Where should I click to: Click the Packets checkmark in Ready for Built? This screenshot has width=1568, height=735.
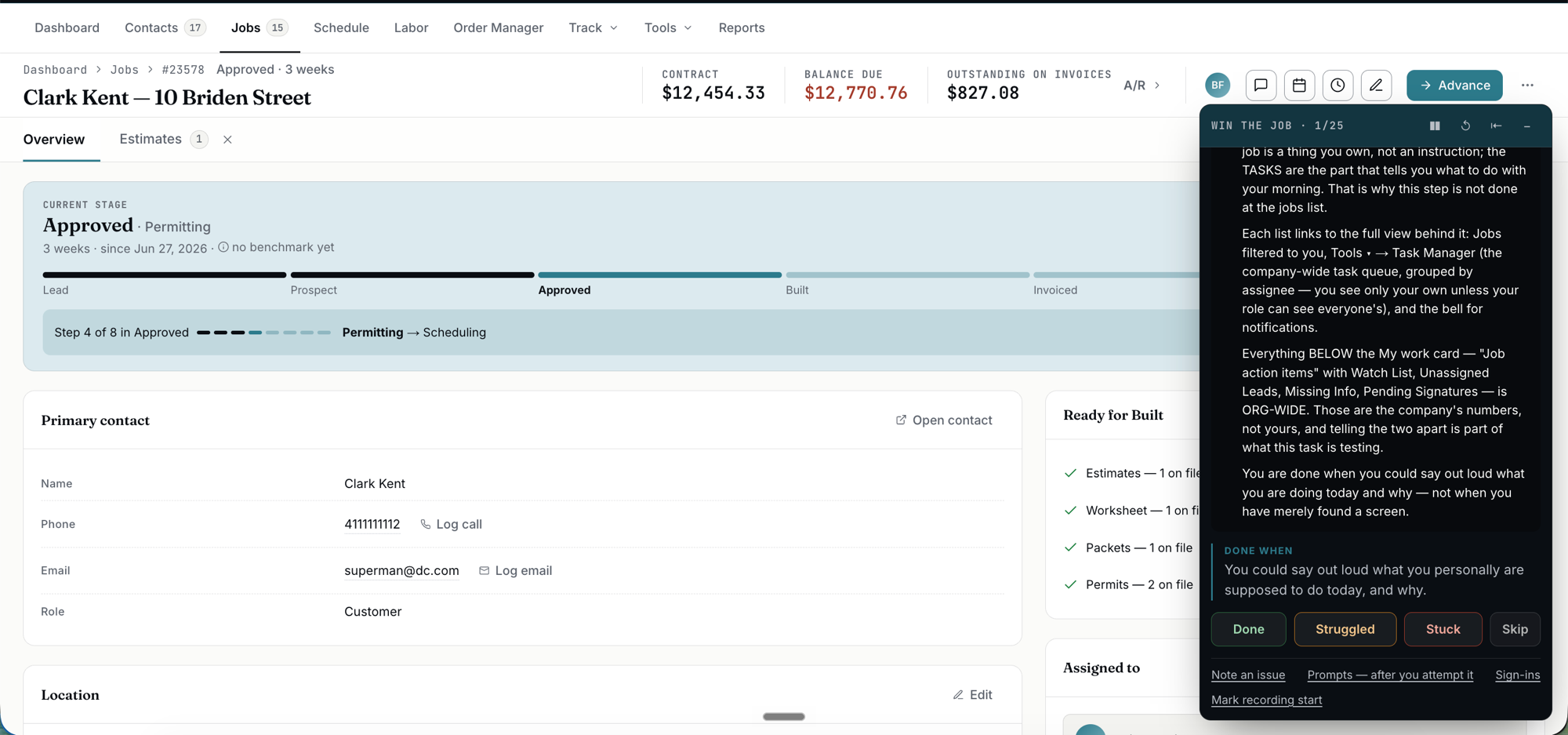point(1071,548)
